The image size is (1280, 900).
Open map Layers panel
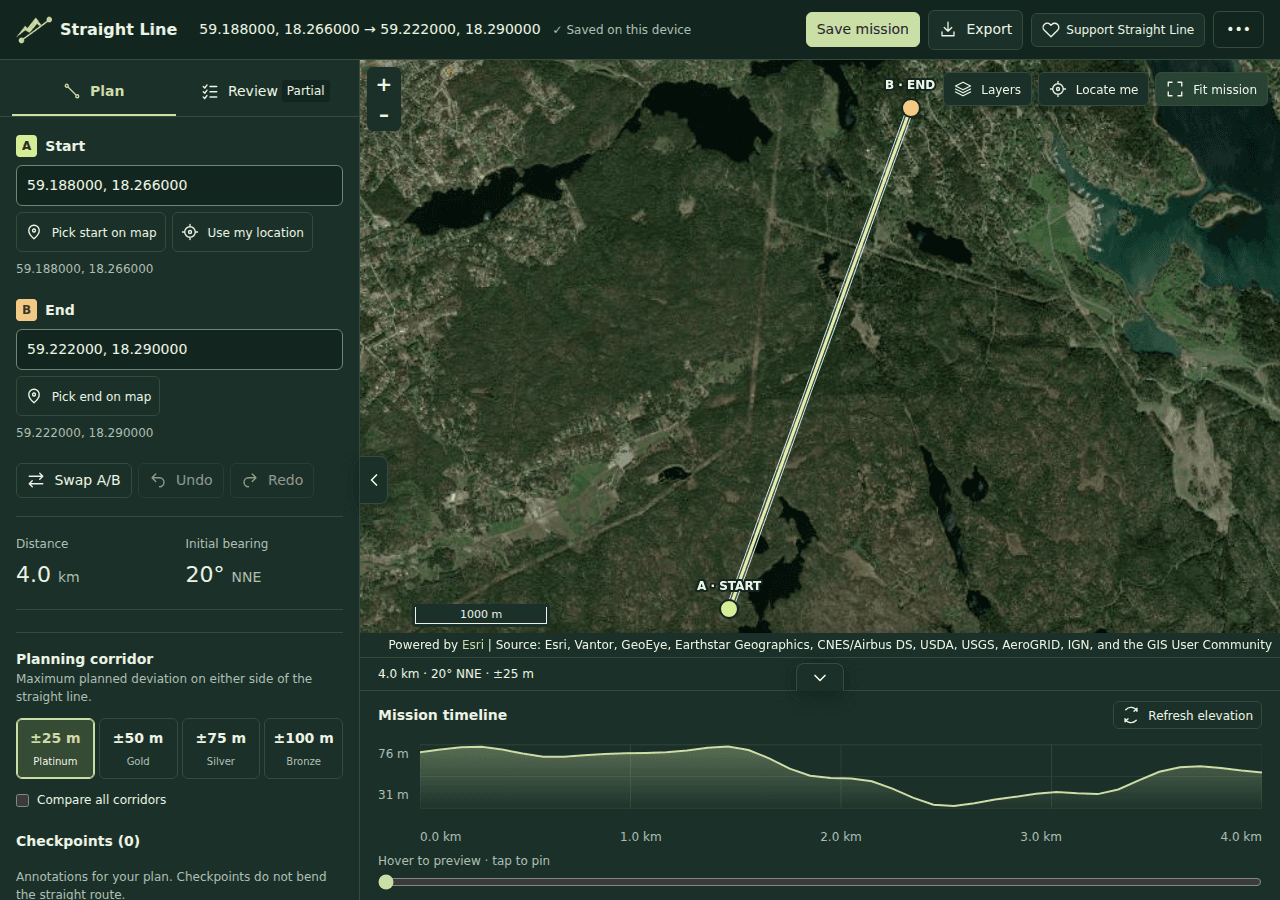point(988,89)
